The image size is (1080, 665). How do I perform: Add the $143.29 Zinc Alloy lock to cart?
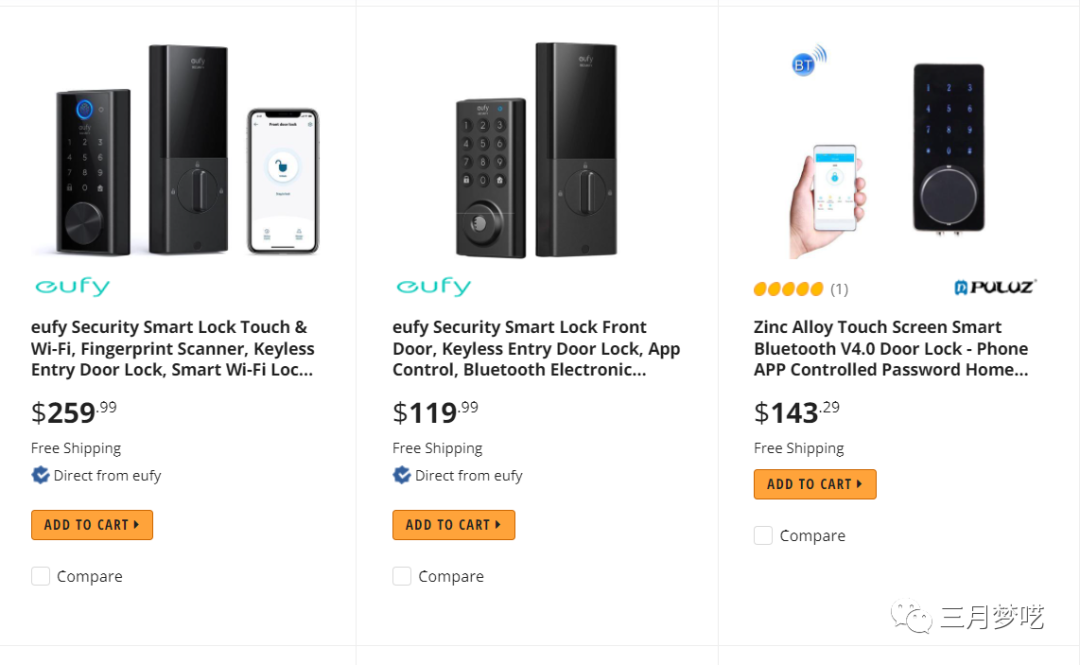pyautogui.click(x=814, y=484)
